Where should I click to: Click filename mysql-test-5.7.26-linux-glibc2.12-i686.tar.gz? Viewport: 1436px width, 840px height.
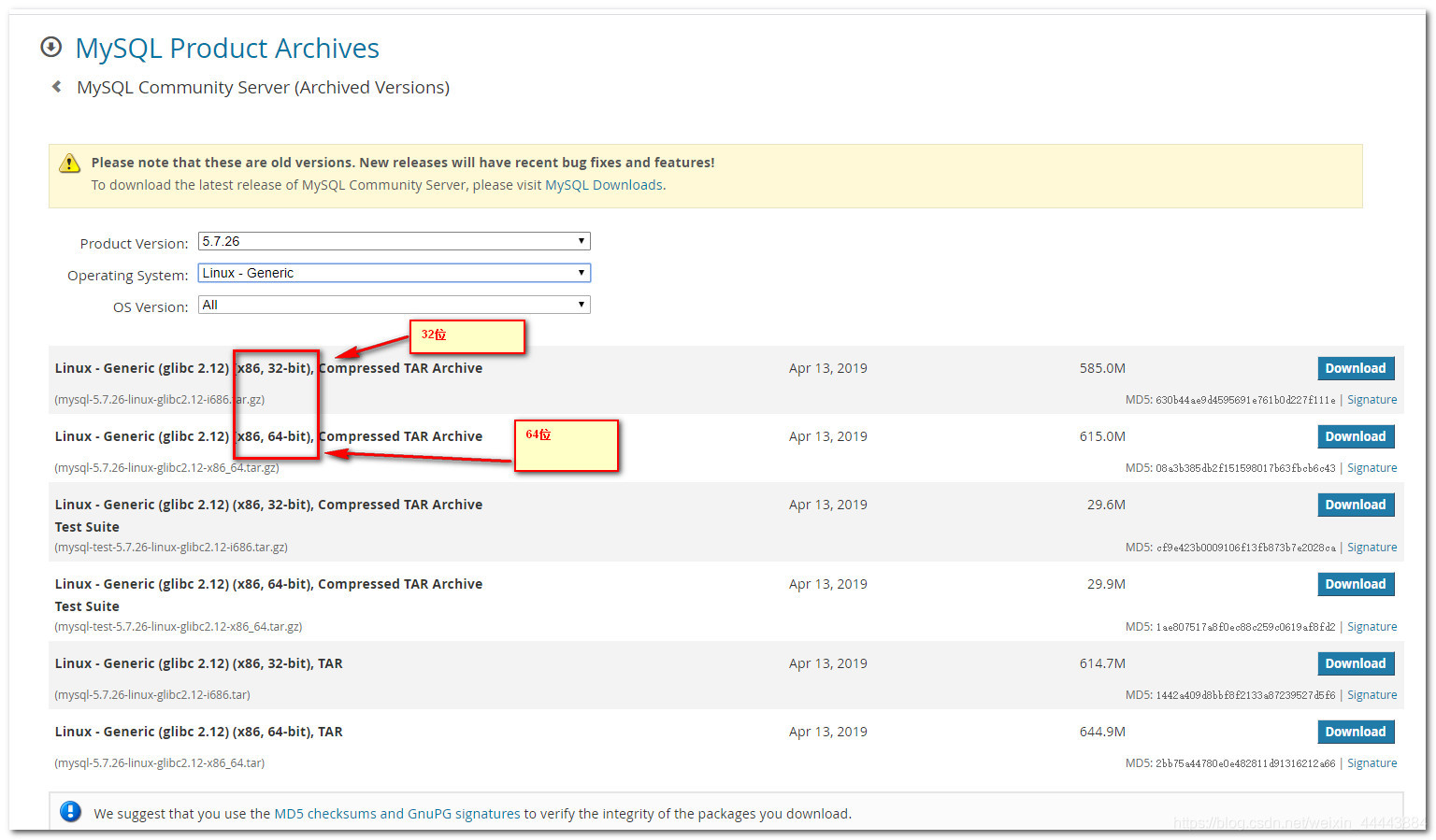pyautogui.click(x=171, y=548)
